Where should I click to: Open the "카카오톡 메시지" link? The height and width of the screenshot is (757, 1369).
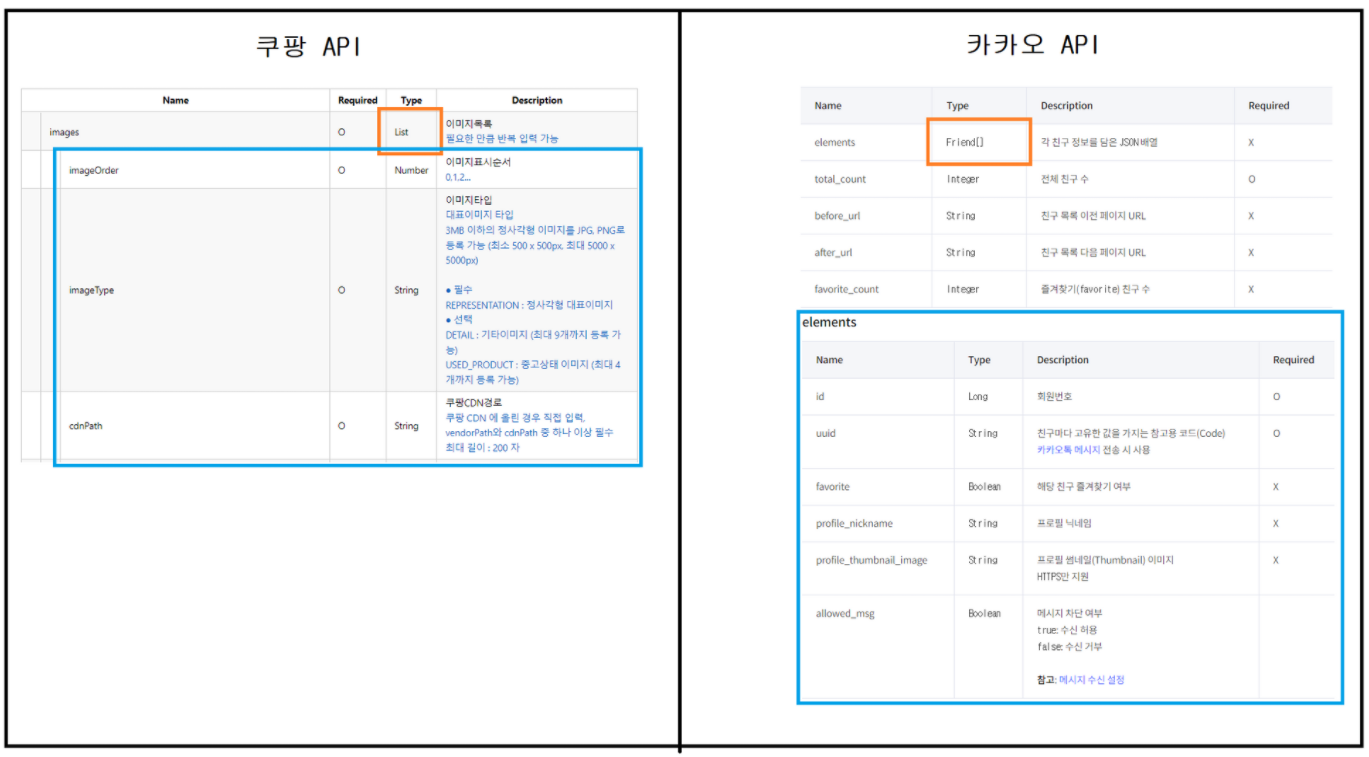click(x=1068, y=450)
